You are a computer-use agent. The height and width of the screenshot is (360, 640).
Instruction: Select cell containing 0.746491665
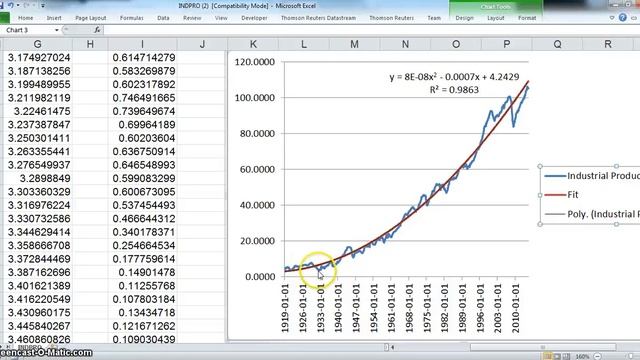click(x=143, y=98)
